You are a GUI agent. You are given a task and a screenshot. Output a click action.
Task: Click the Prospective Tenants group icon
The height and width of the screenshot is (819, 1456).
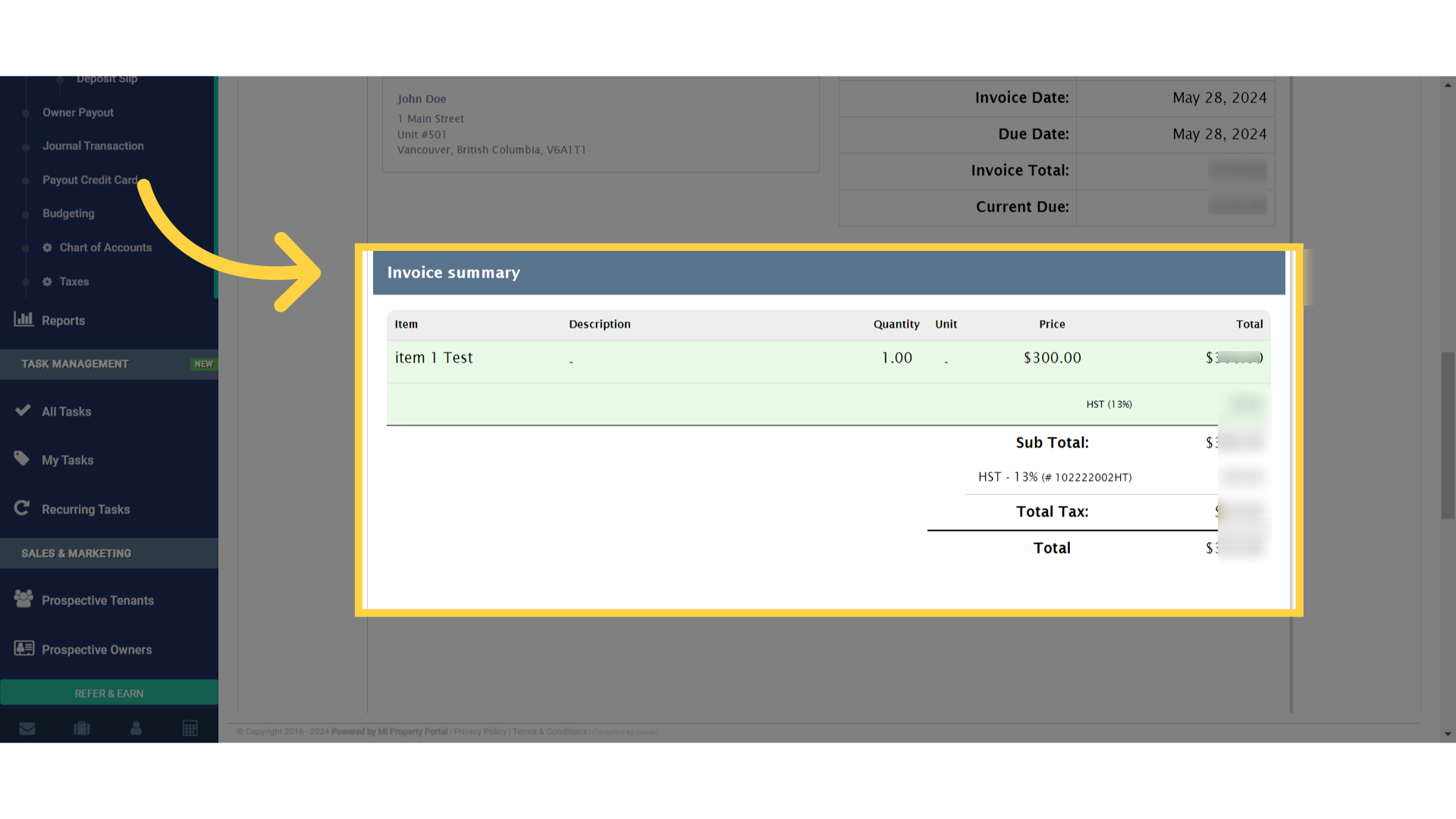pyautogui.click(x=24, y=599)
